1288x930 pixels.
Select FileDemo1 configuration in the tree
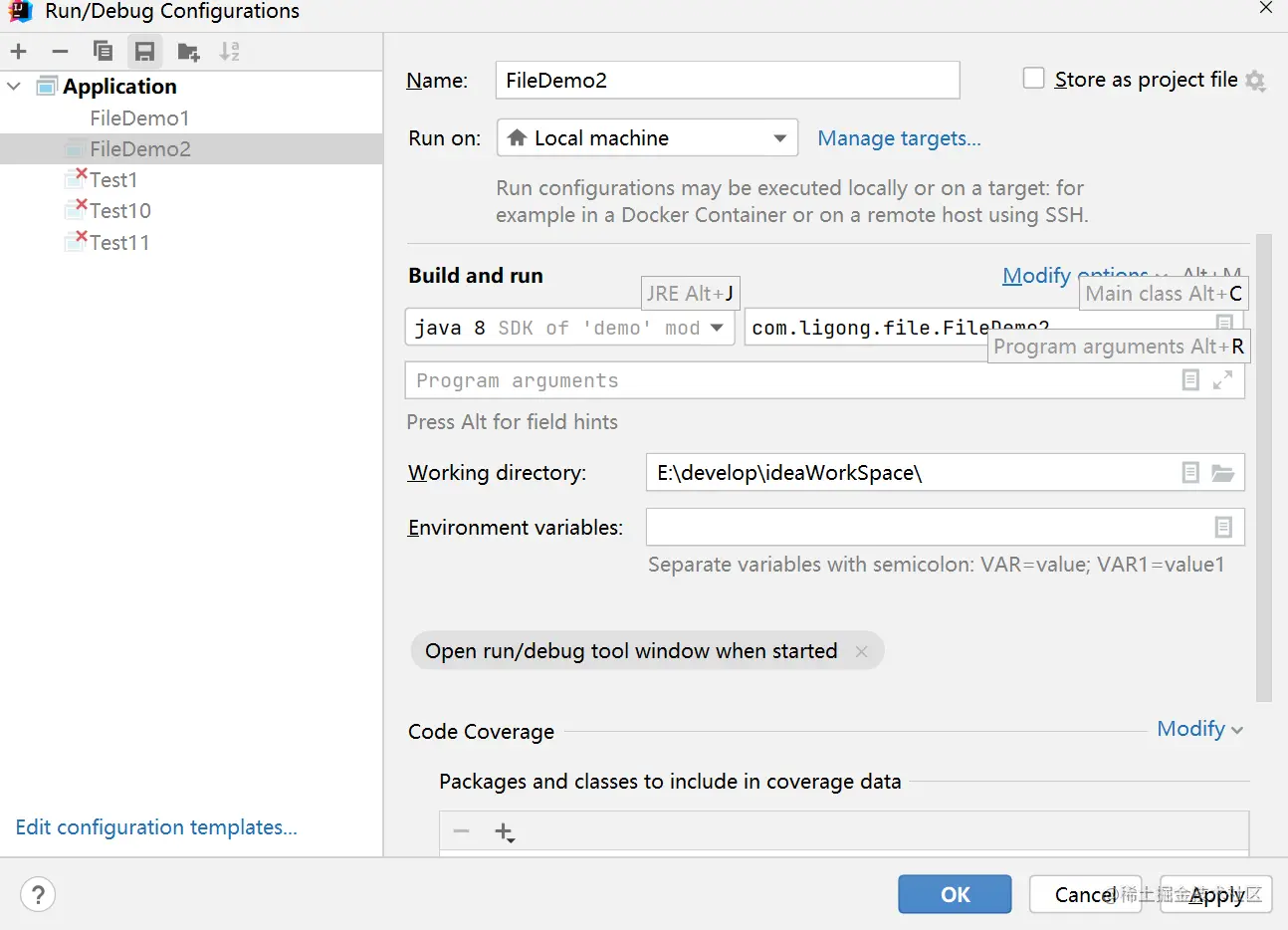pos(139,118)
